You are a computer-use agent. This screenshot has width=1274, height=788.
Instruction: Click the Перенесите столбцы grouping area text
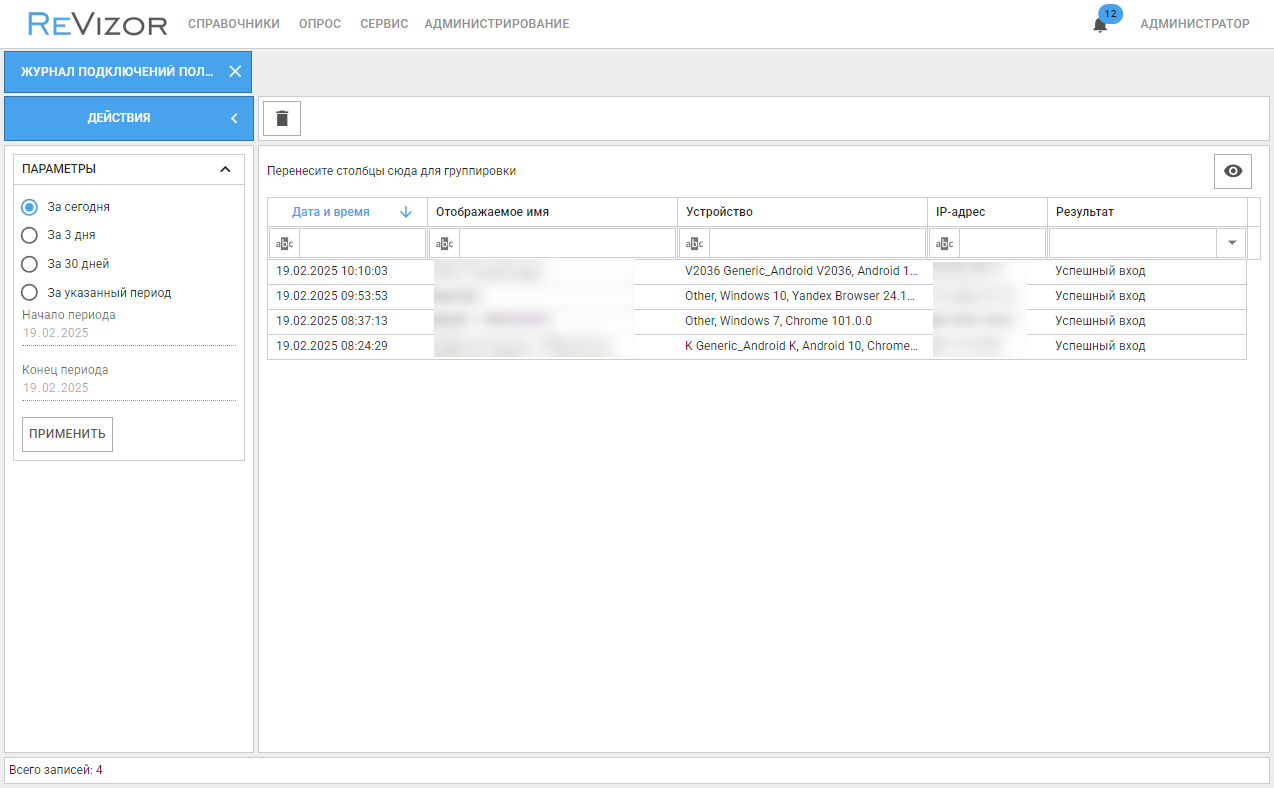pos(391,171)
